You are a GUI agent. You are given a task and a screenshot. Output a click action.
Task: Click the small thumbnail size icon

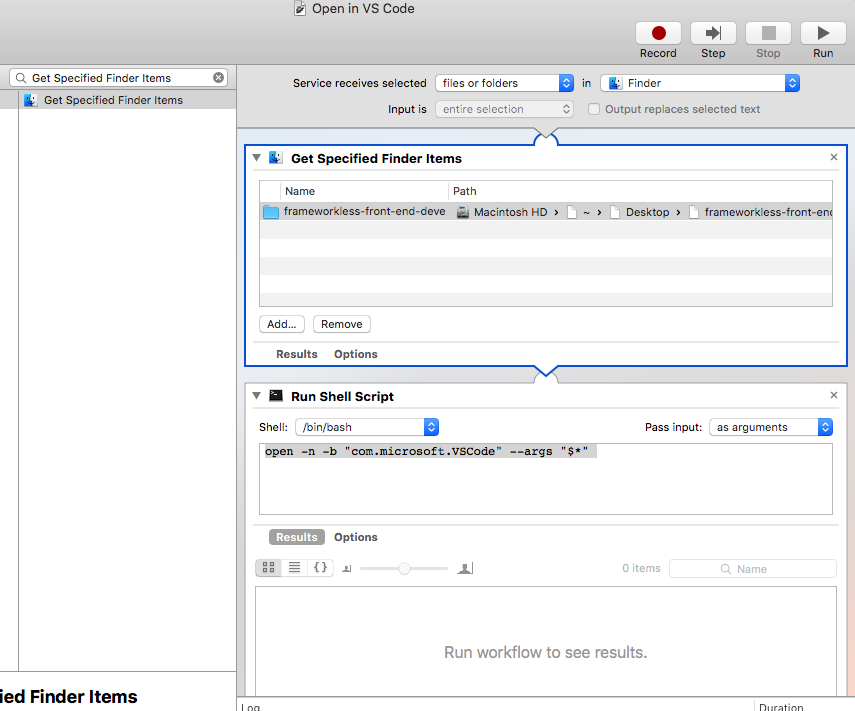[x=347, y=569]
